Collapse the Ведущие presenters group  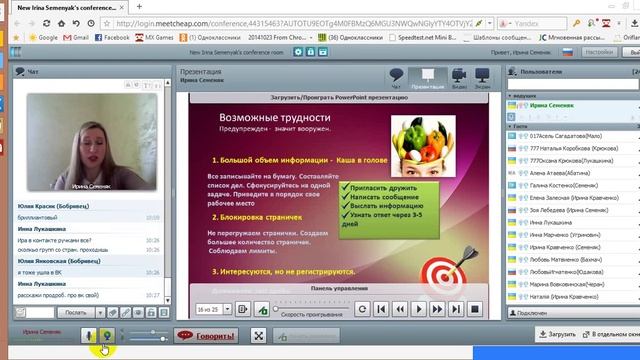pos(510,96)
